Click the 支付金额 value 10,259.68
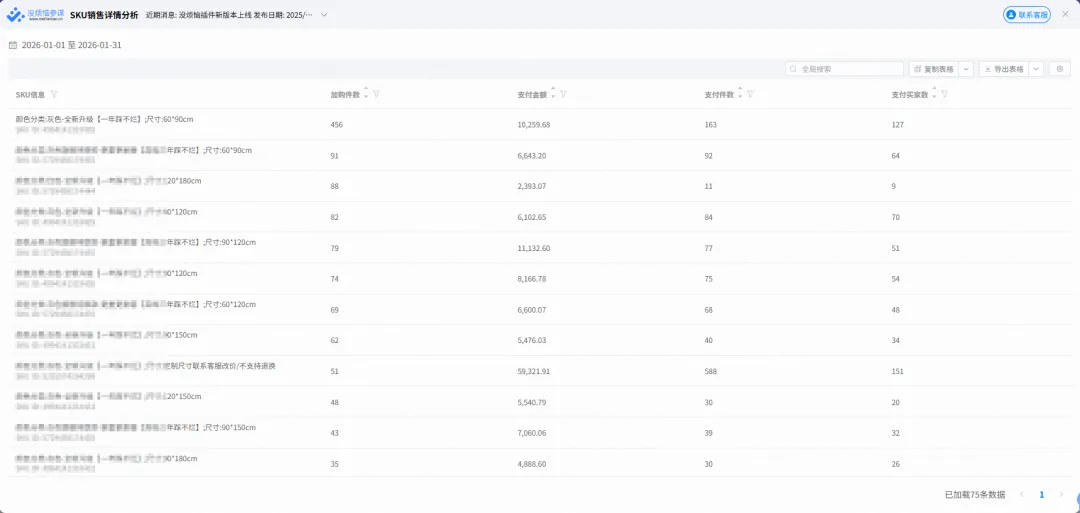 tap(534, 125)
